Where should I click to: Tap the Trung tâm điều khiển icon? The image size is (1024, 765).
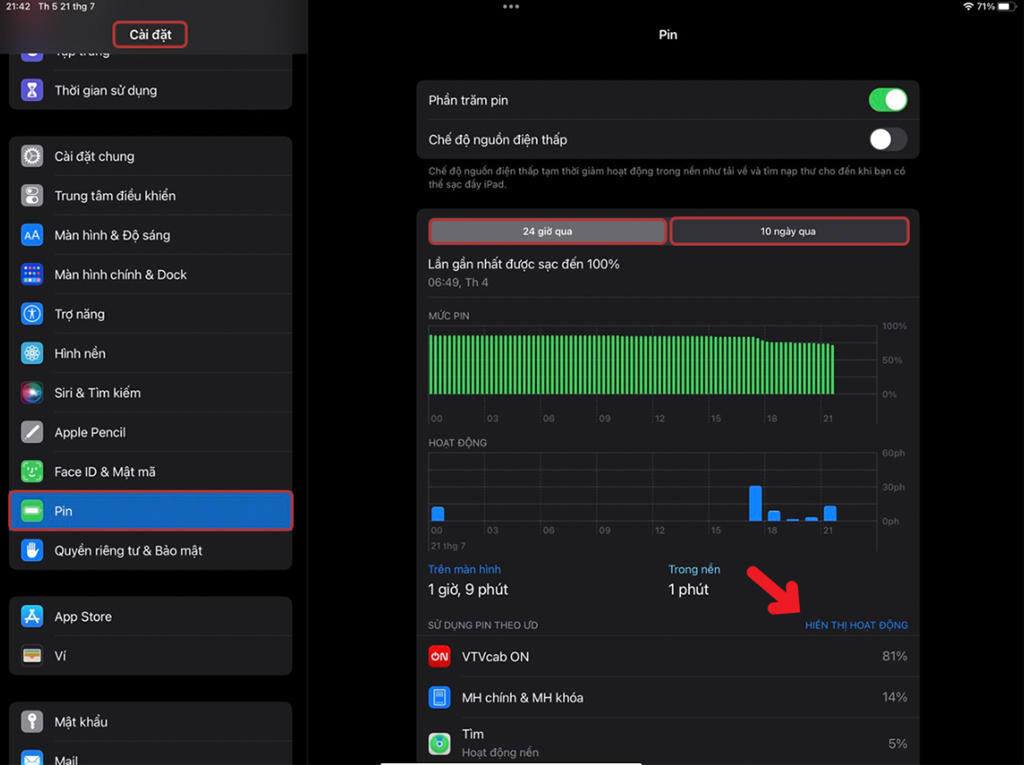click(x=32, y=195)
